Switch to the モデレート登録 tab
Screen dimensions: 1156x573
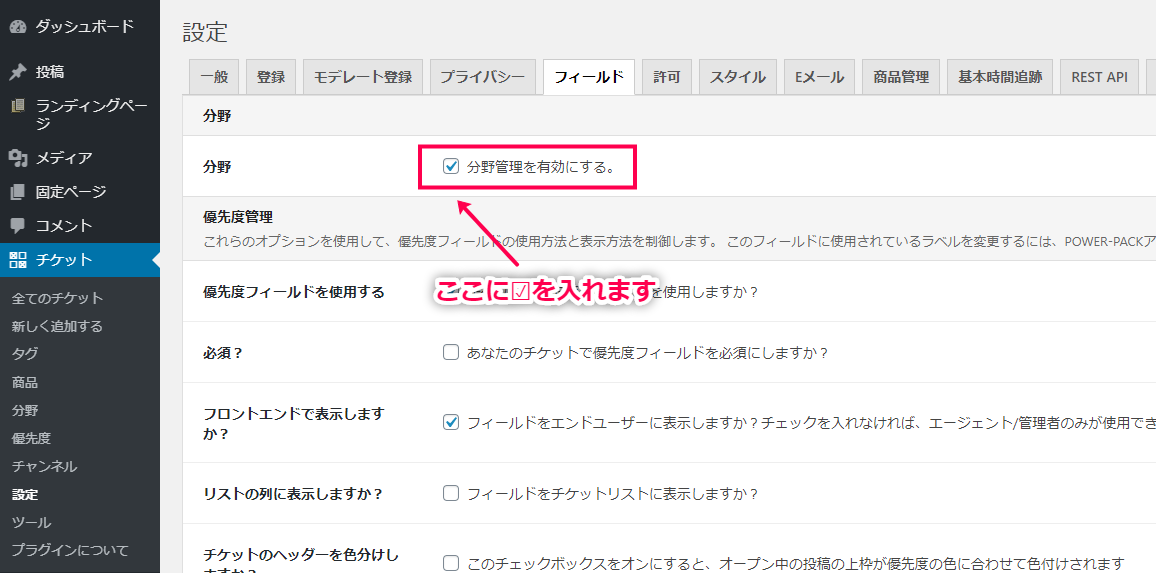(x=363, y=77)
